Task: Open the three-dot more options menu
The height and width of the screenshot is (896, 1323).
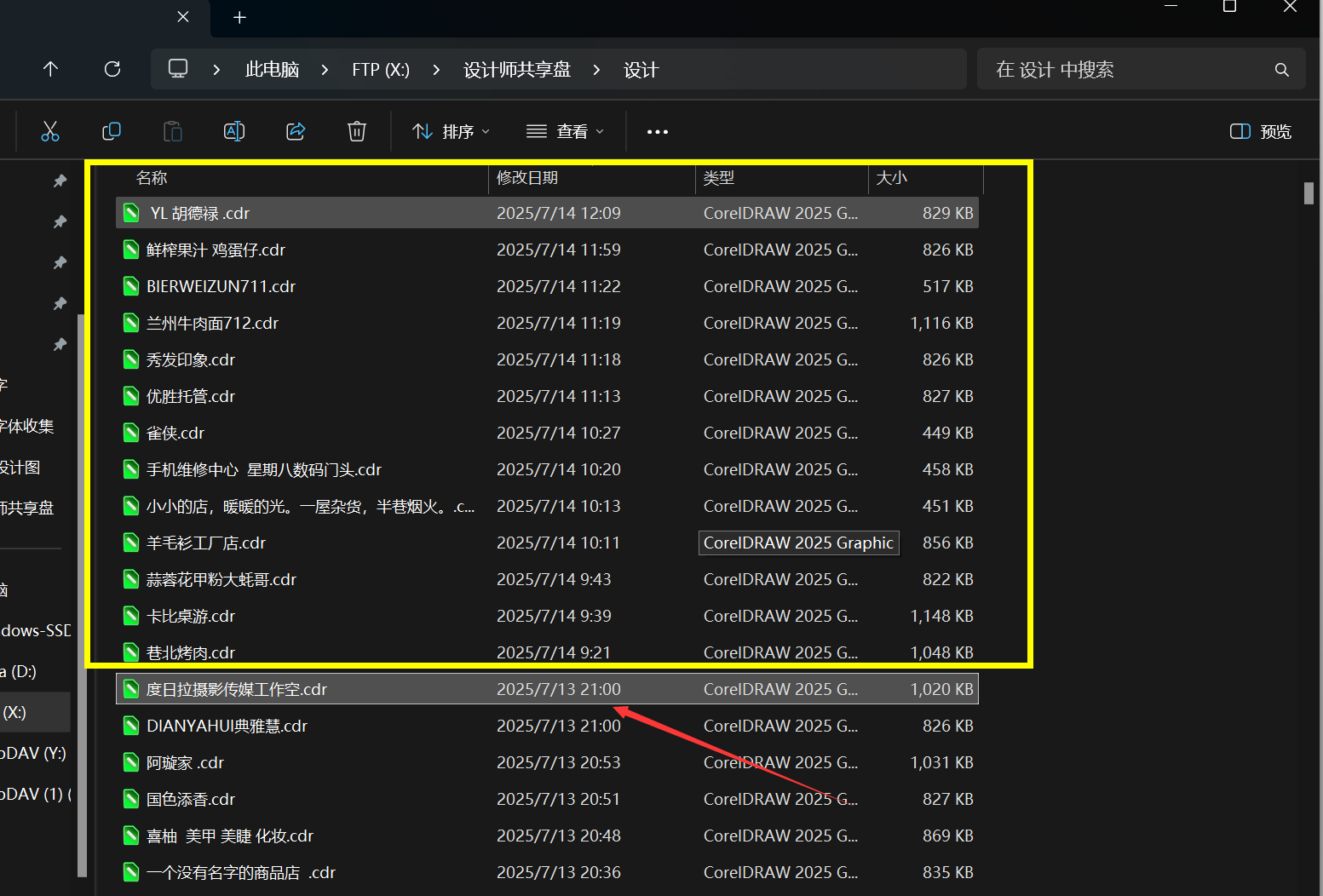Action: tap(658, 132)
